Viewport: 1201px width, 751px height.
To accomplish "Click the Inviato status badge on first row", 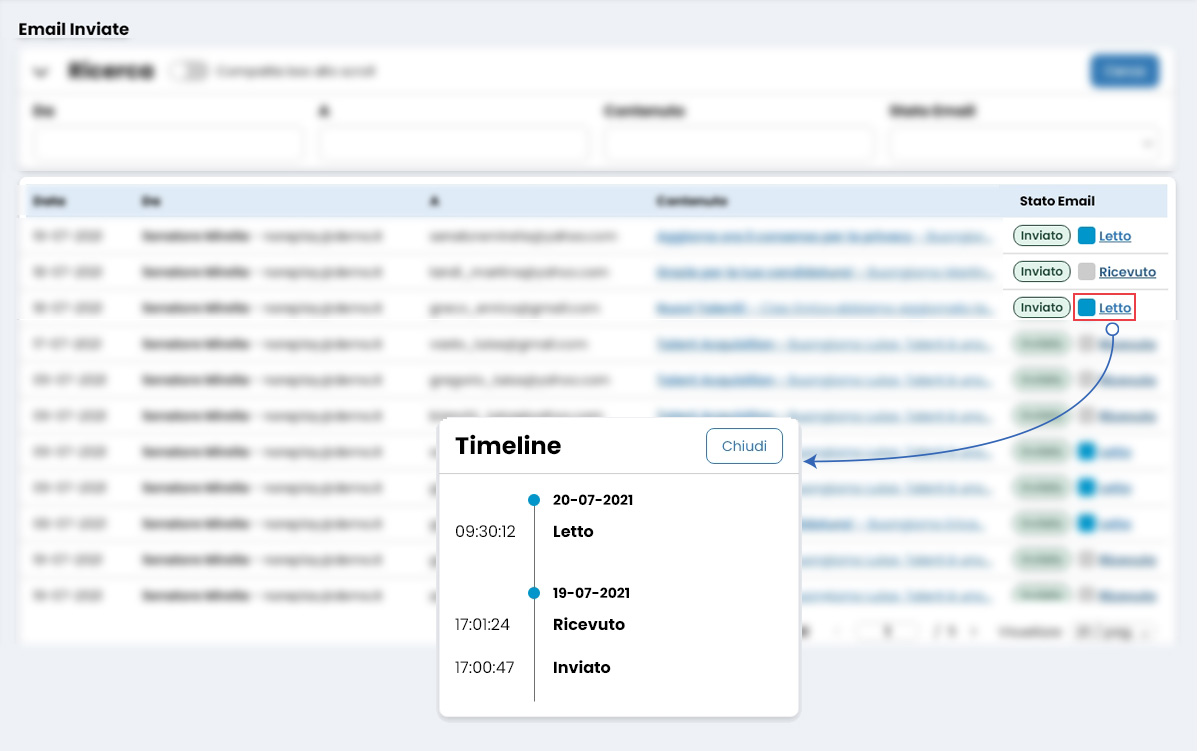I will point(1041,235).
